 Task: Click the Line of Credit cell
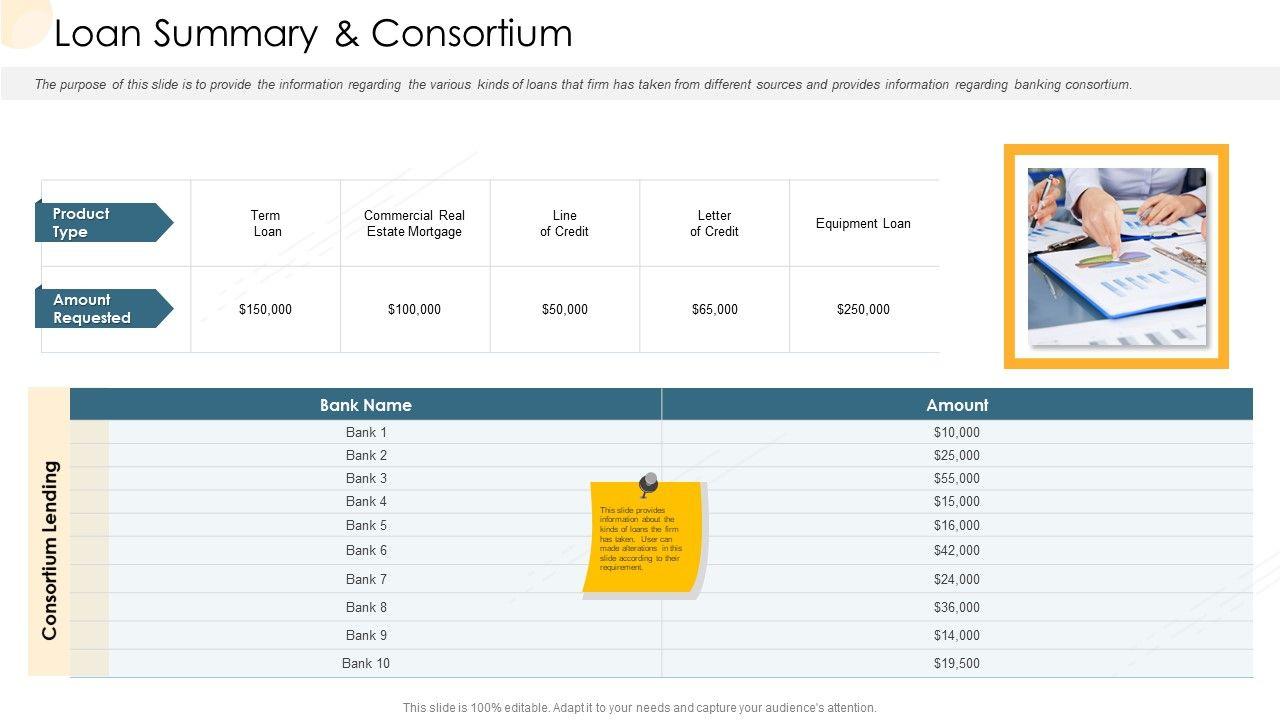[x=564, y=223]
